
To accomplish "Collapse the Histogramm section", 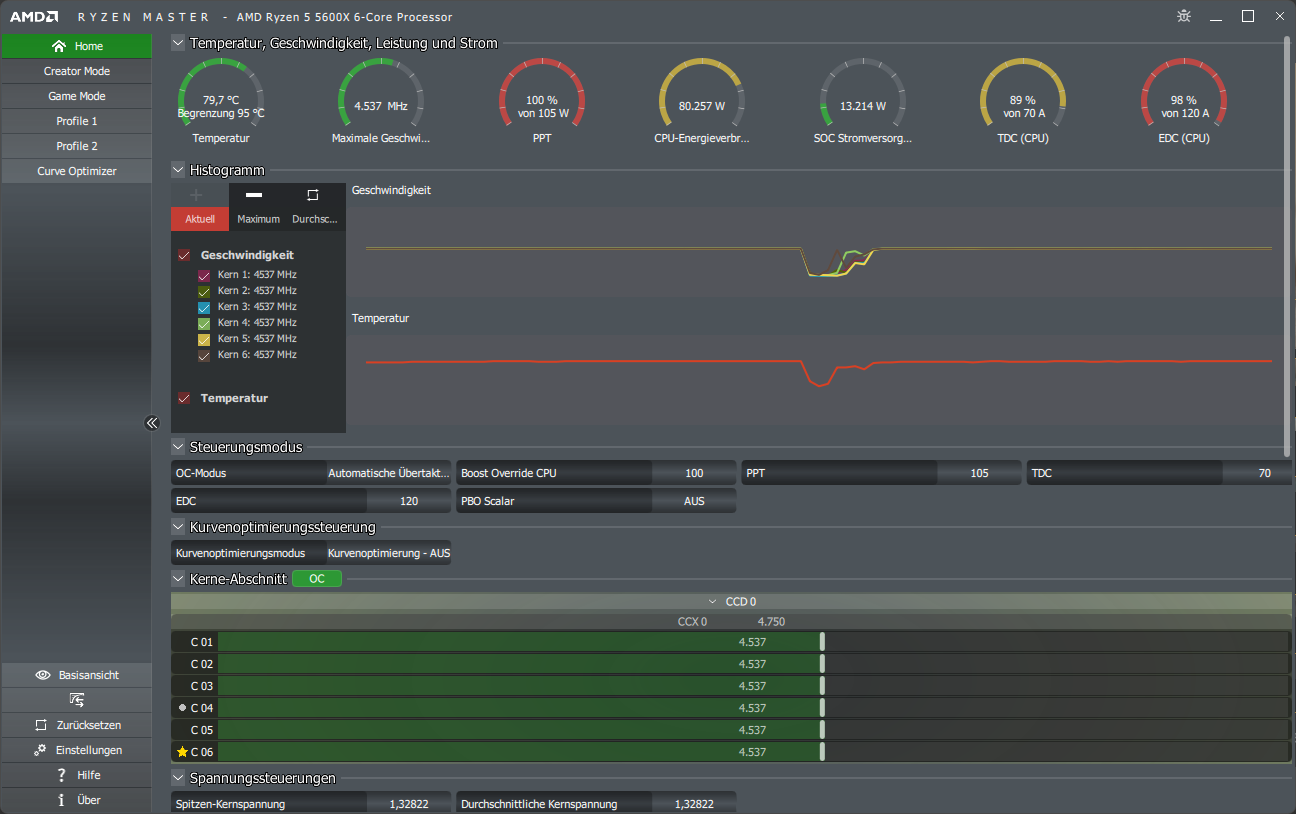I will pyautogui.click(x=178, y=170).
